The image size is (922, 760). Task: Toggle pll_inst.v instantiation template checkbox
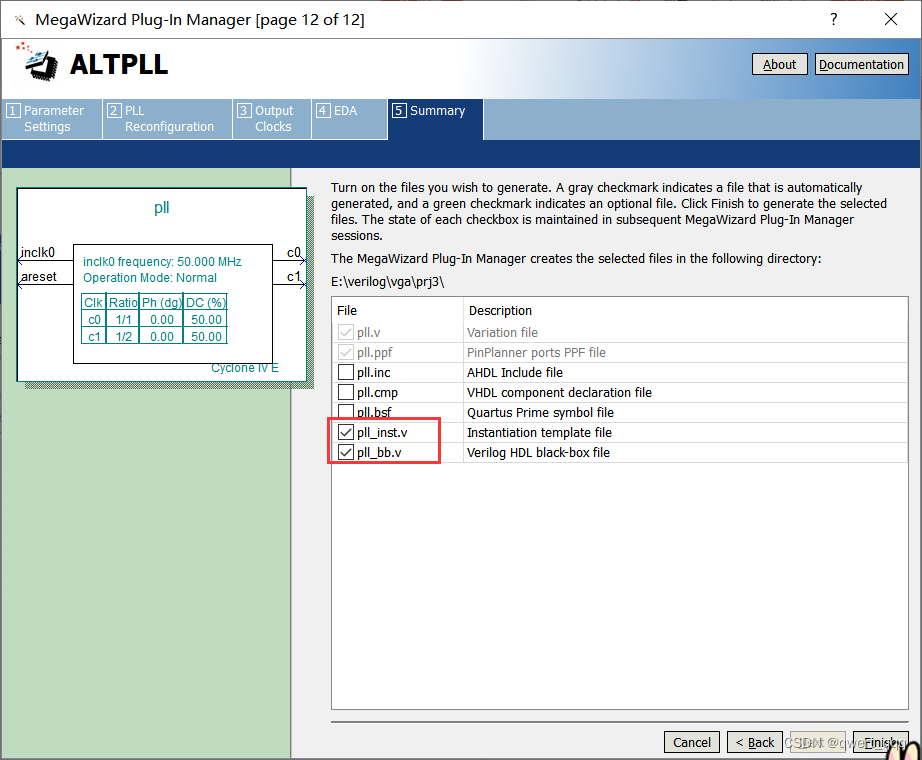(x=346, y=432)
